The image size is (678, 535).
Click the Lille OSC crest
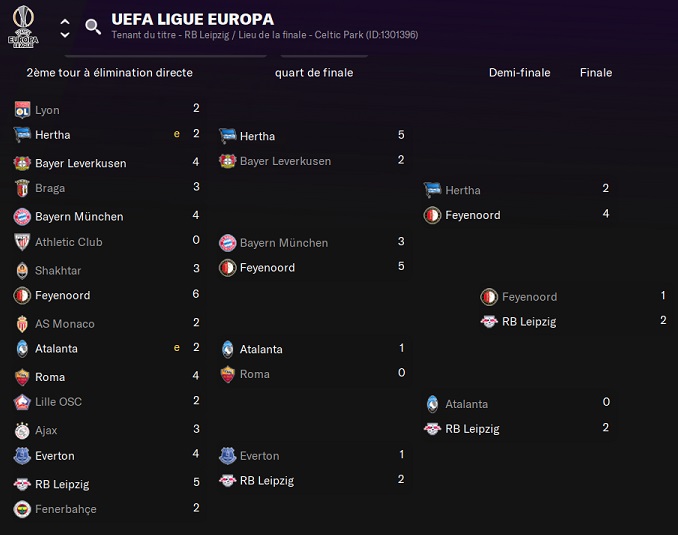22,402
